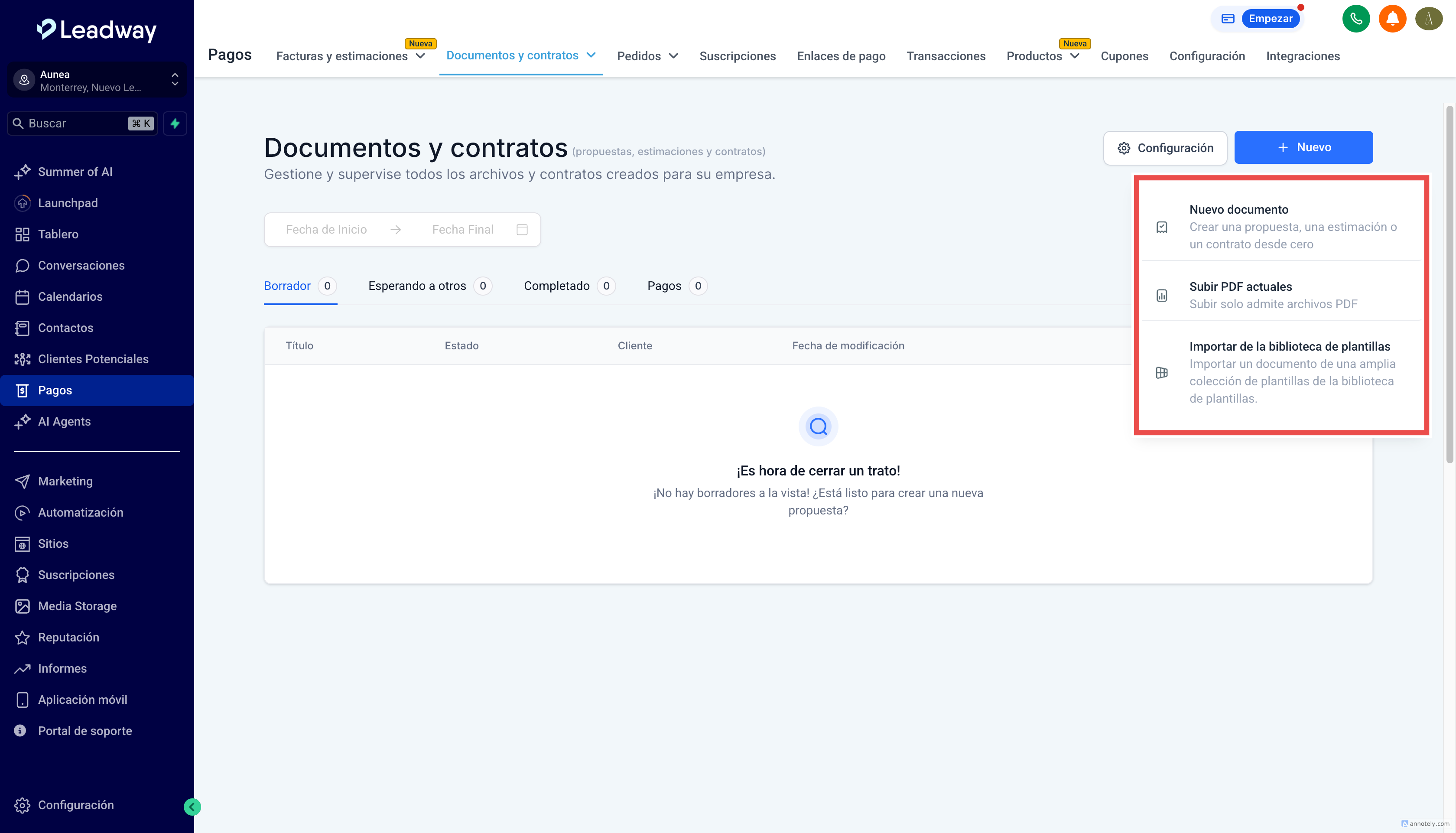Image resolution: width=1456 pixels, height=833 pixels.
Task: Open Reputación in the sidebar
Action: coord(68,638)
